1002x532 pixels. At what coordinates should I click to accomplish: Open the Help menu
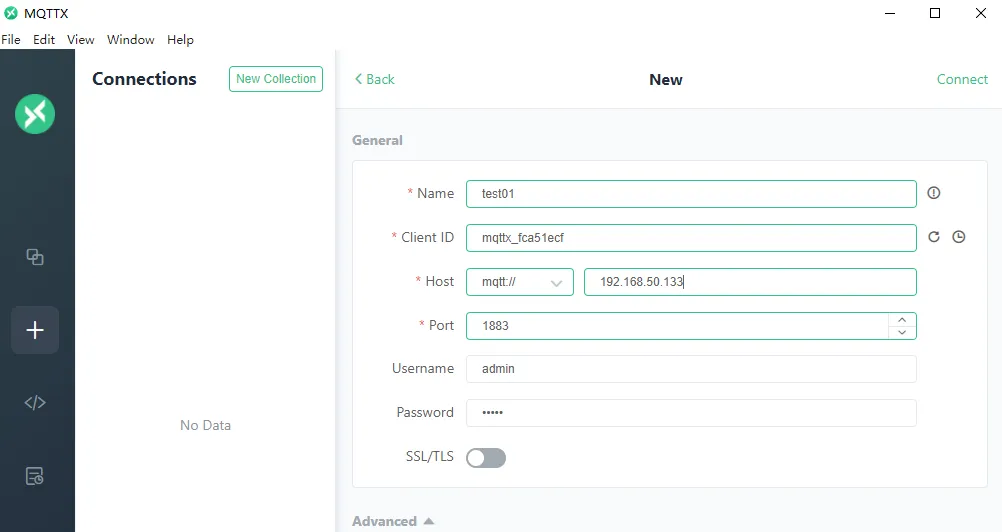tap(180, 40)
